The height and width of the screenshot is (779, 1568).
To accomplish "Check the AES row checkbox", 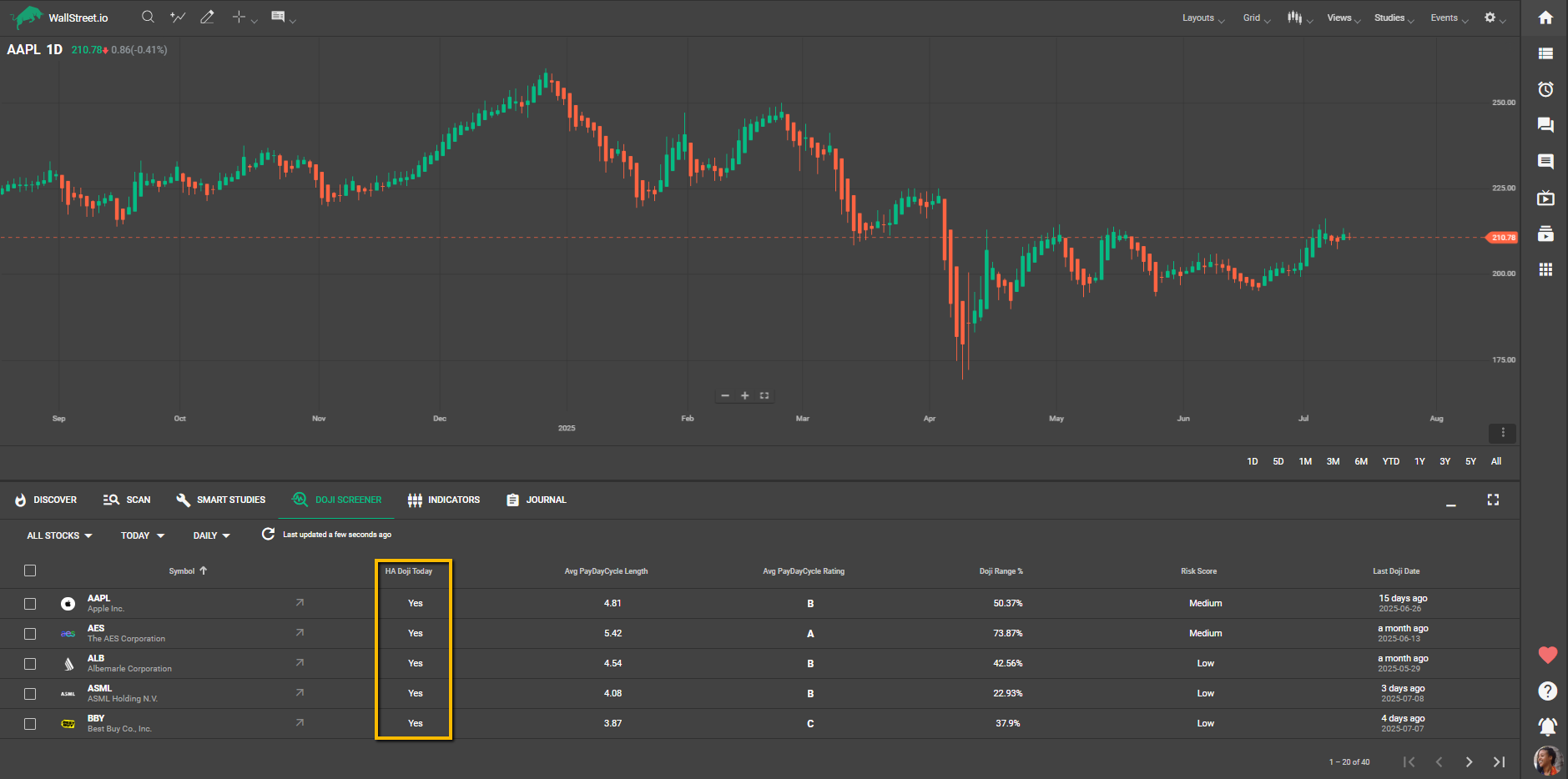I will [x=30, y=634].
